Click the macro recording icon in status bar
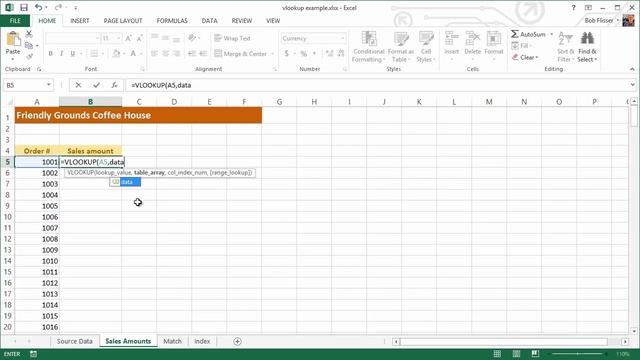 (x=33, y=354)
